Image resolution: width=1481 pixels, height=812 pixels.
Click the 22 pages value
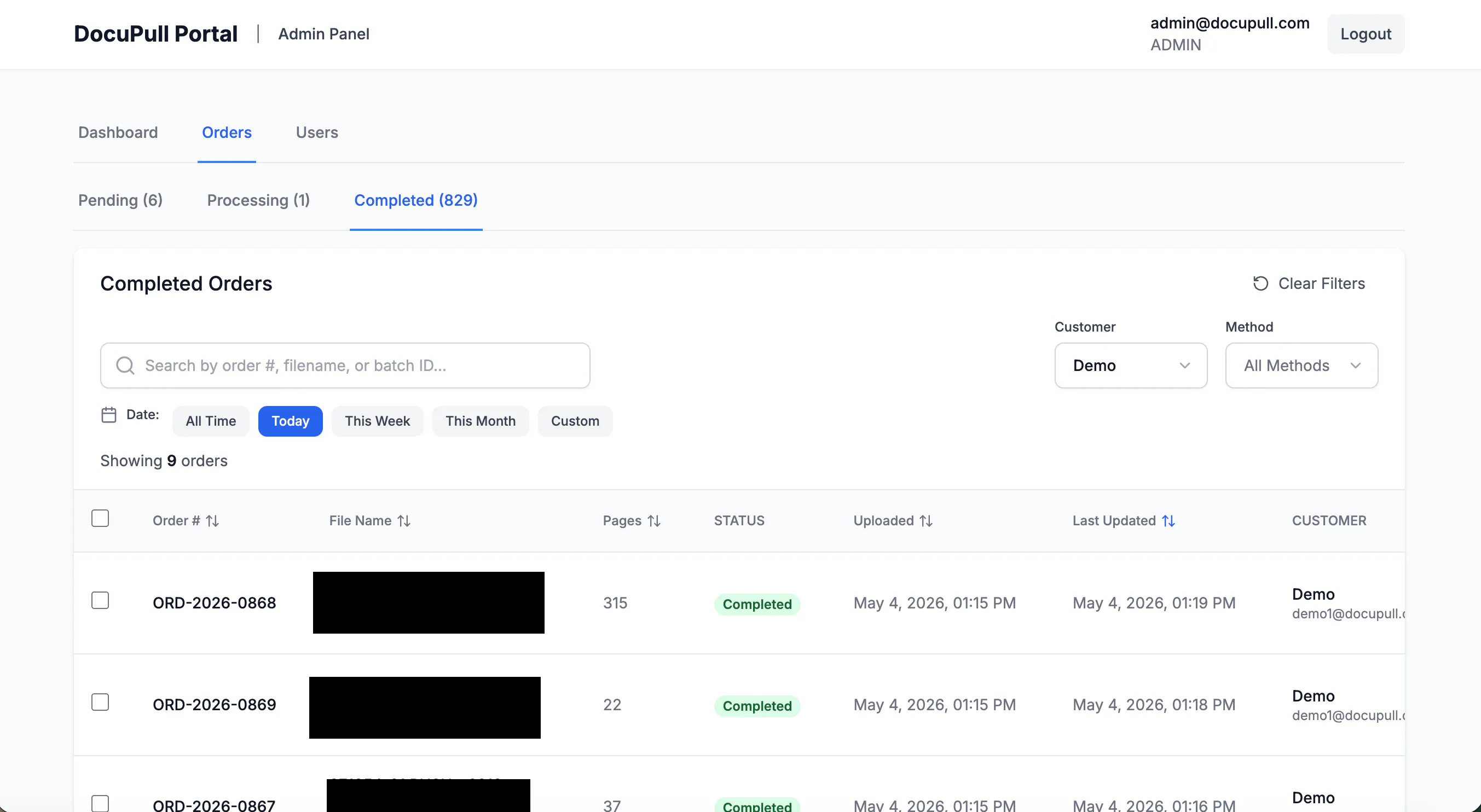click(x=612, y=705)
